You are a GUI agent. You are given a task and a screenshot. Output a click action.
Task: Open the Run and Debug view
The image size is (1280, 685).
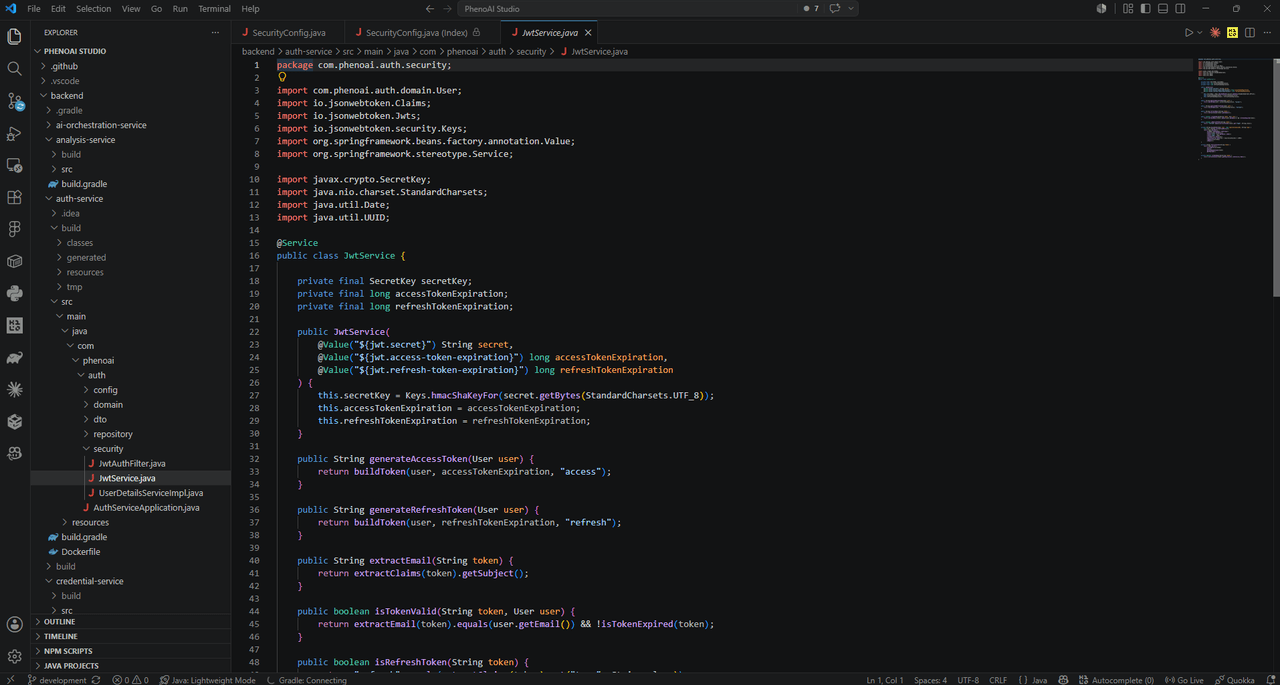tap(15, 133)
